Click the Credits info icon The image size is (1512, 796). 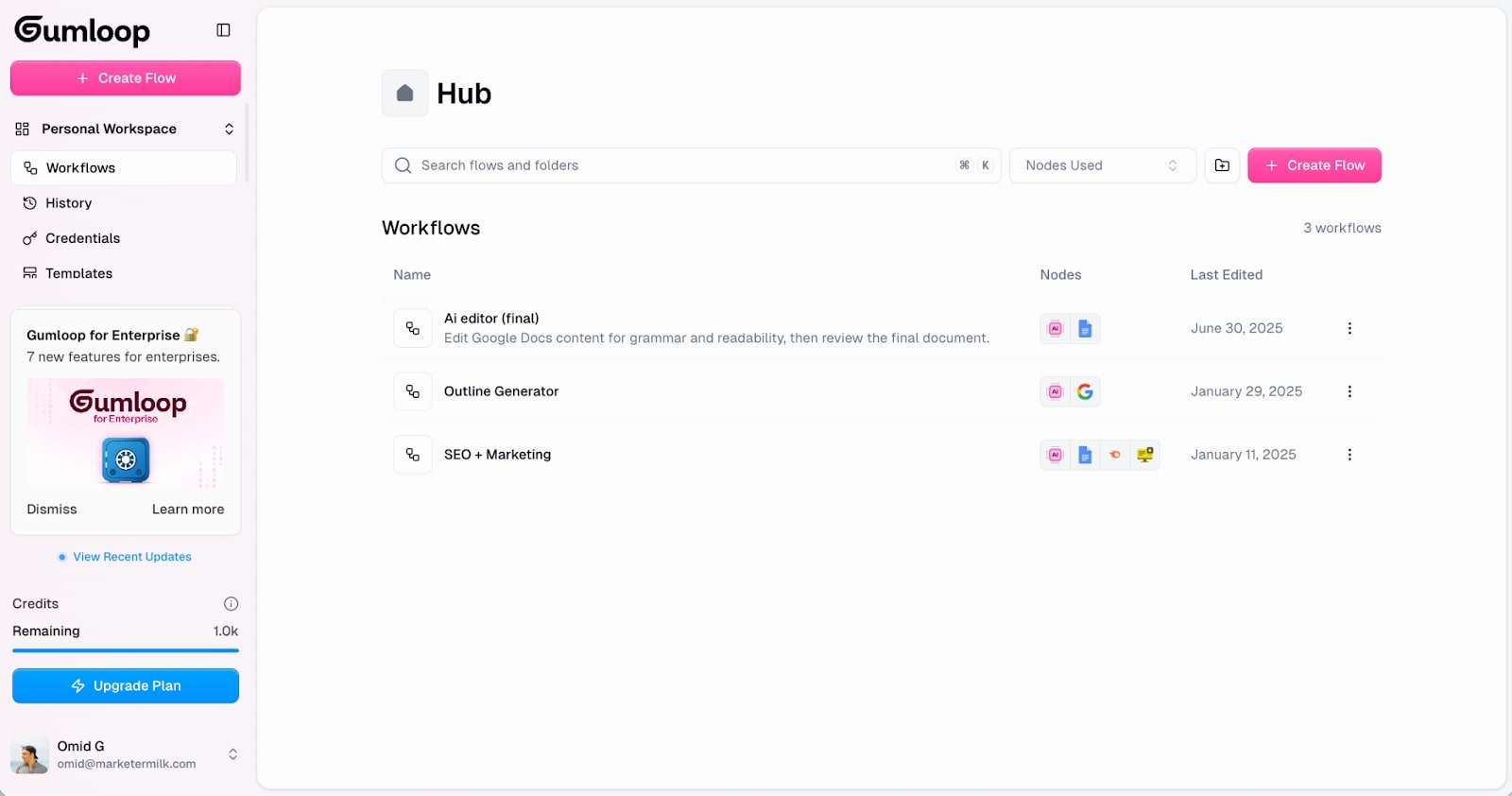[231, 604]
